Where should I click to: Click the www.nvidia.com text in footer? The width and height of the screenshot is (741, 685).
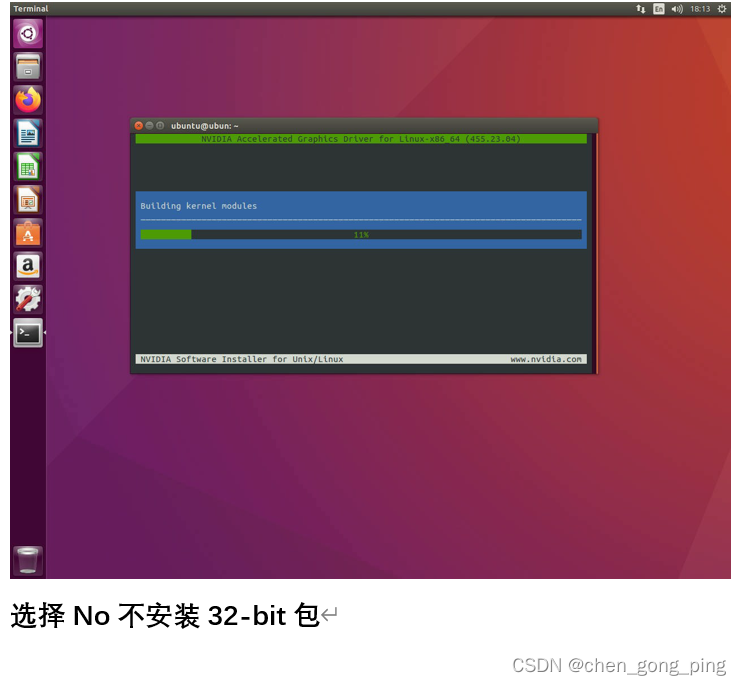pyautogui.click(x=546, y=360)
